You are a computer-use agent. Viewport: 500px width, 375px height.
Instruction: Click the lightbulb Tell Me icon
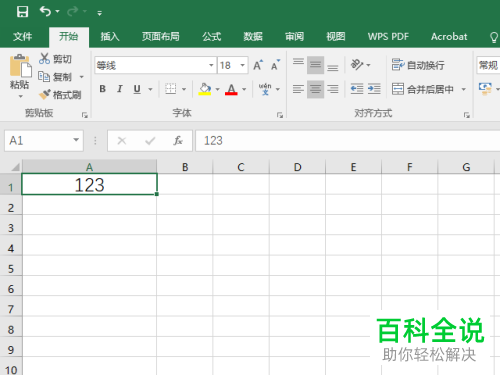click(494, 37)
